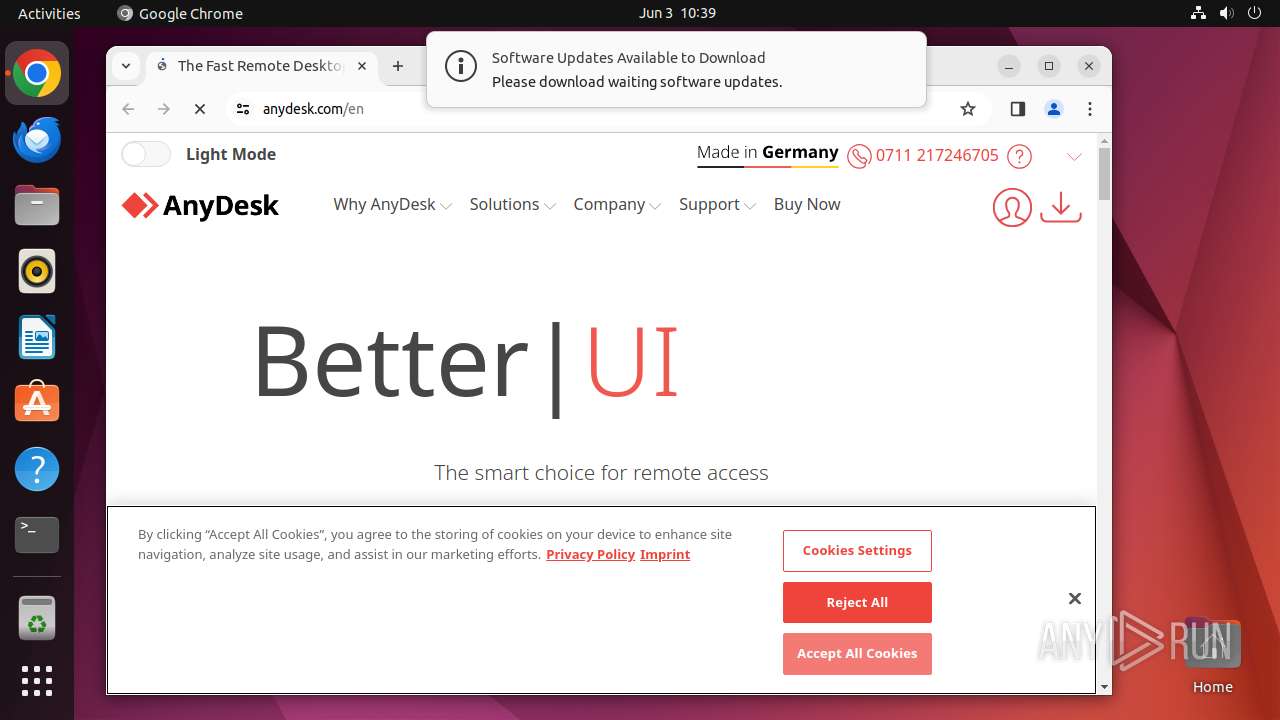Open the Help app from the dock
This screenshot has width=1280, height=720.
[x=37, y=469]
